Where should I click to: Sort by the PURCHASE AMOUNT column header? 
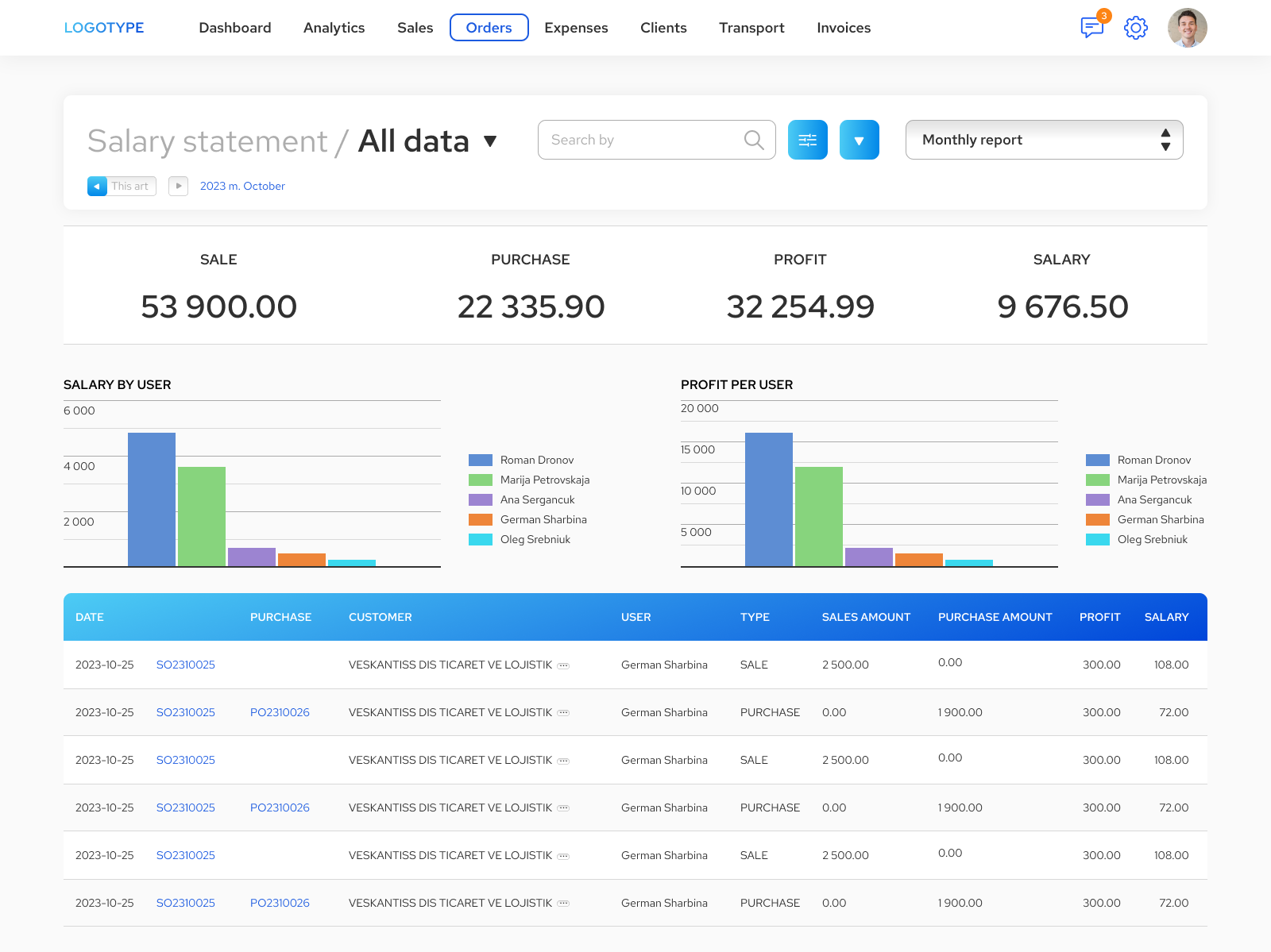pyautogui.click(x=995, y=617)
